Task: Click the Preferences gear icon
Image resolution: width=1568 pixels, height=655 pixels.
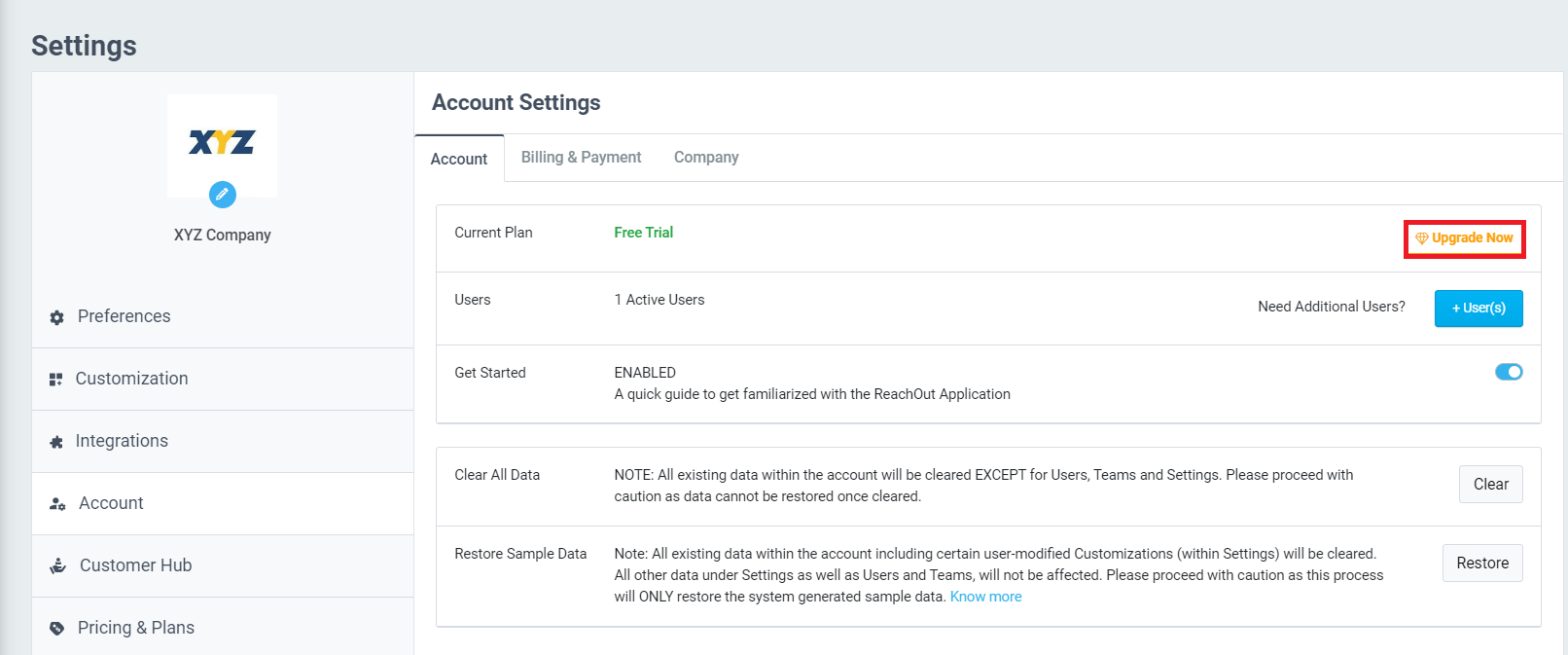Action: (x=56, y=317)
